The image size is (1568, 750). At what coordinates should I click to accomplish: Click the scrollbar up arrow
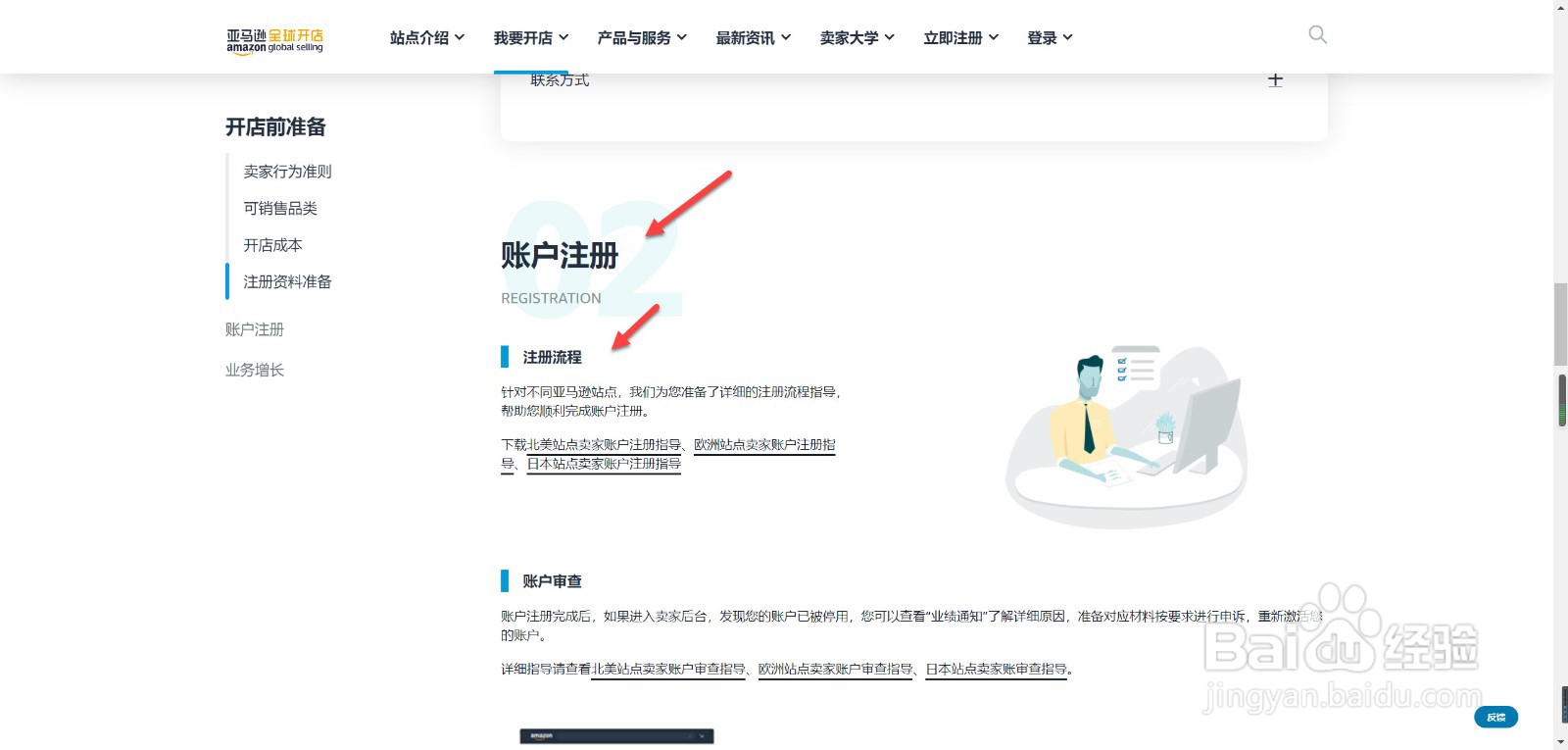(1560, 6)
